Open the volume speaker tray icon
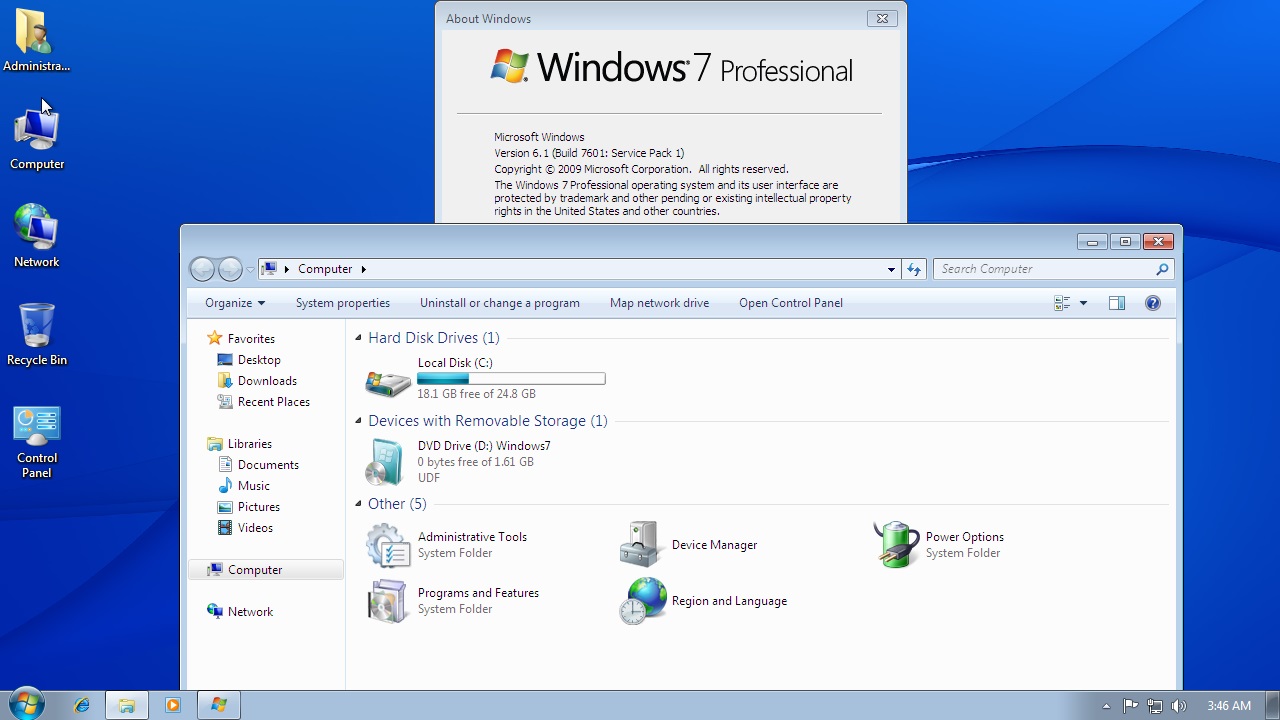1280x720 pixels. [1178, 705]
